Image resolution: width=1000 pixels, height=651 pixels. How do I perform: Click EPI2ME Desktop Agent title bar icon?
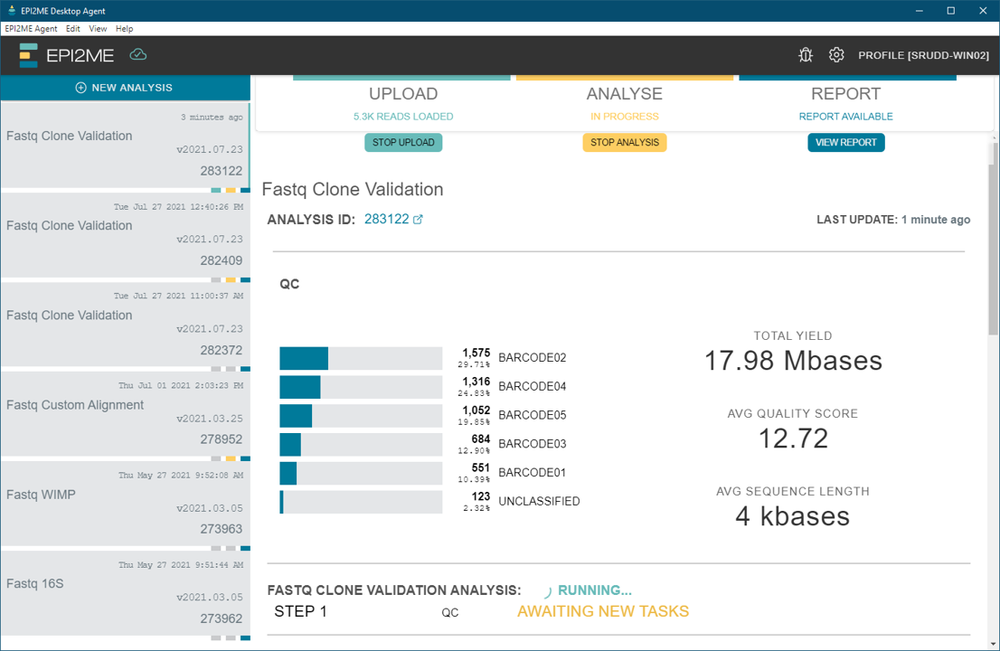11,10
